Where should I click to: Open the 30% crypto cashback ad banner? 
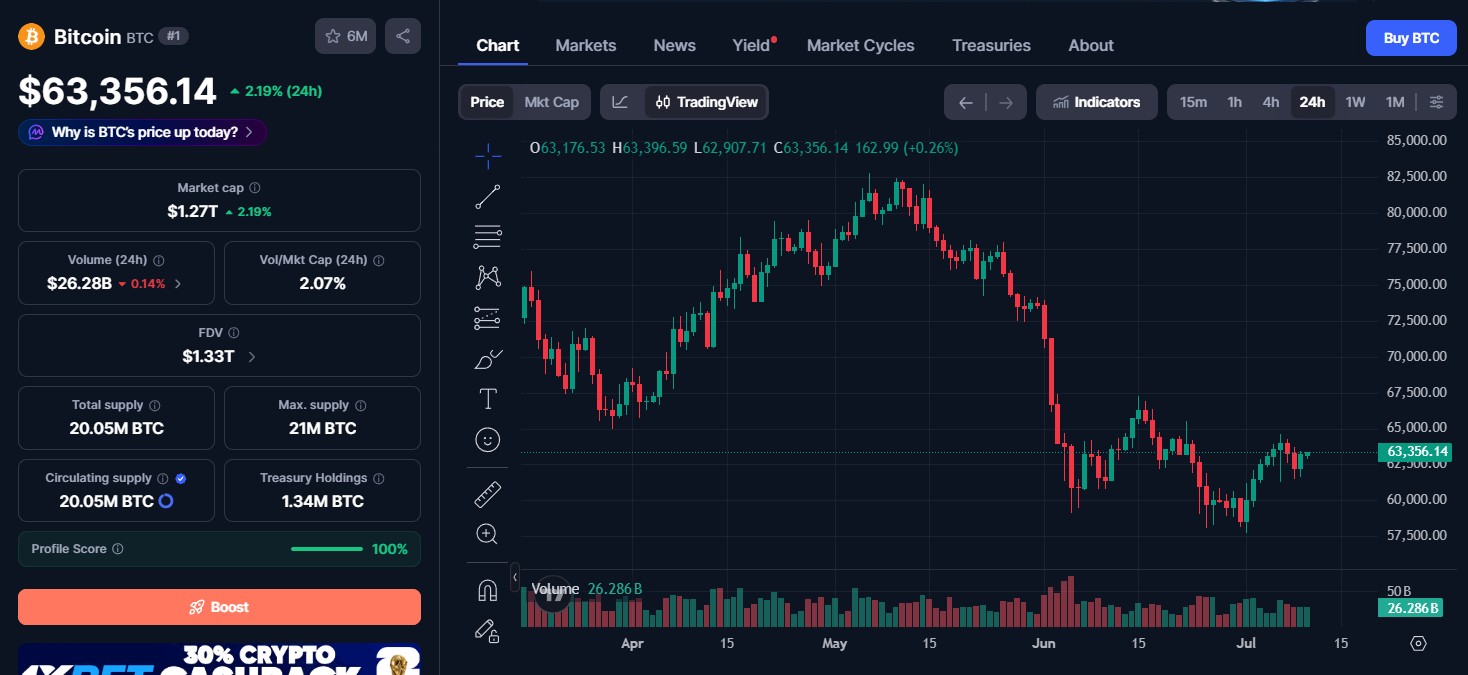219,659
